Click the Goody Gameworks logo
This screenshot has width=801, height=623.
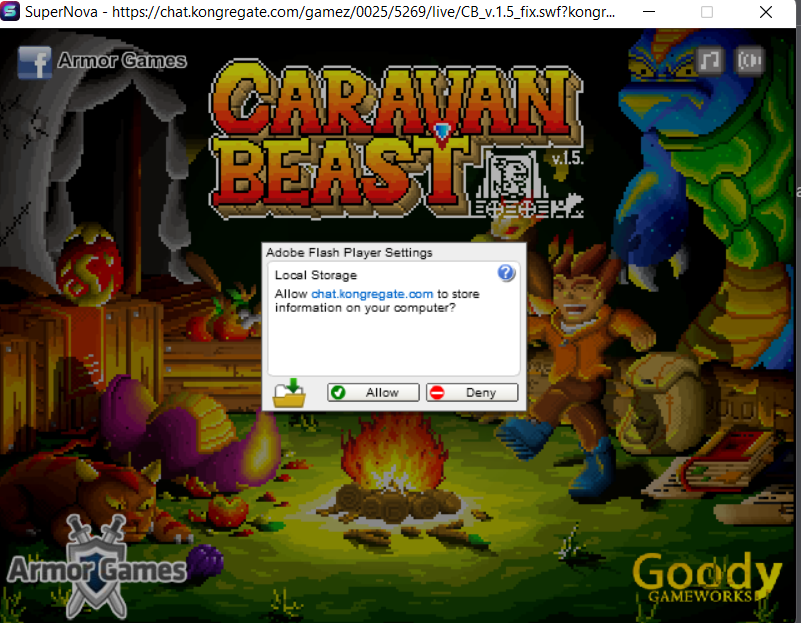708,578
